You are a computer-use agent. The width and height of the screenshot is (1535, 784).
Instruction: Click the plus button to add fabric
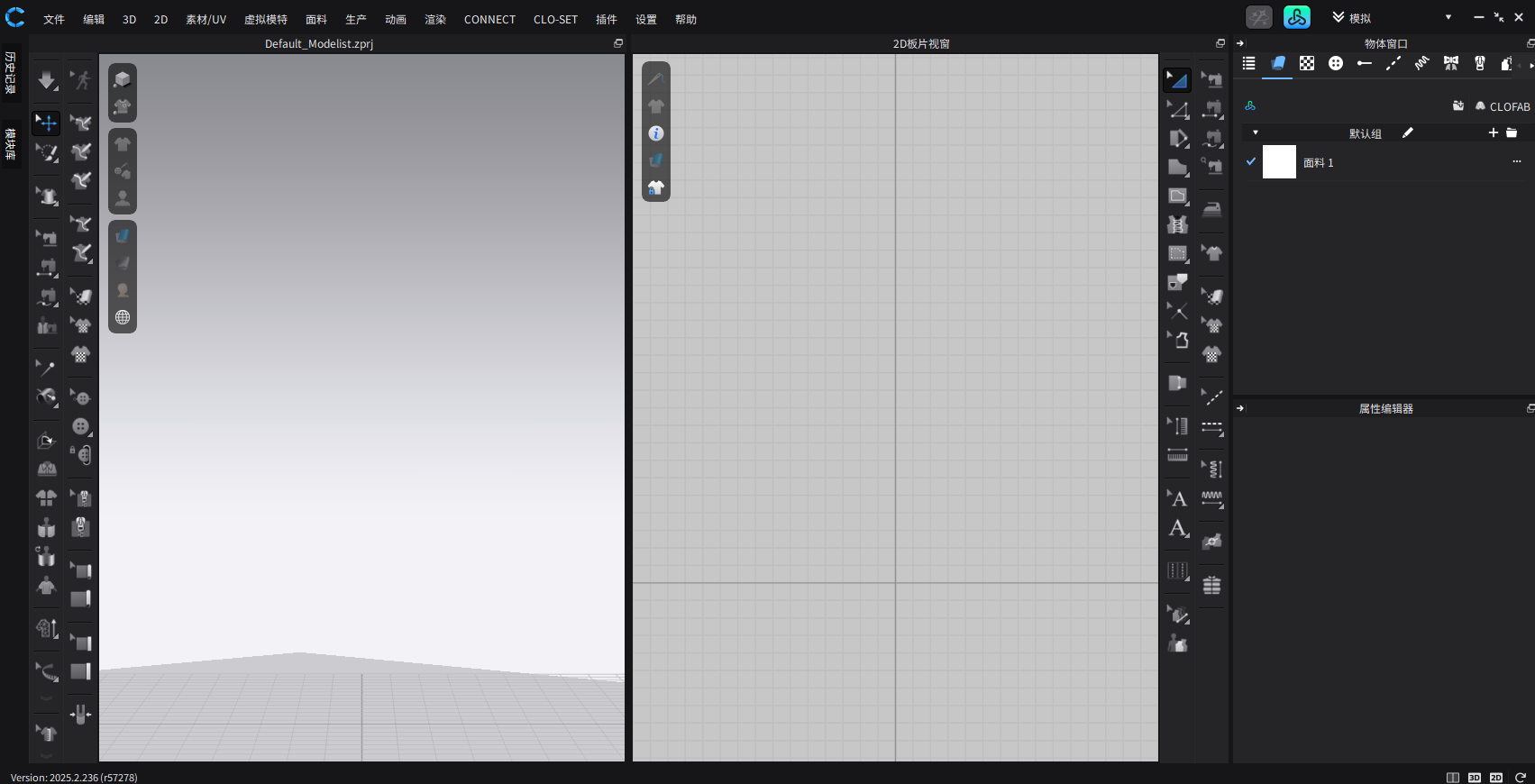pos(1493,133)
